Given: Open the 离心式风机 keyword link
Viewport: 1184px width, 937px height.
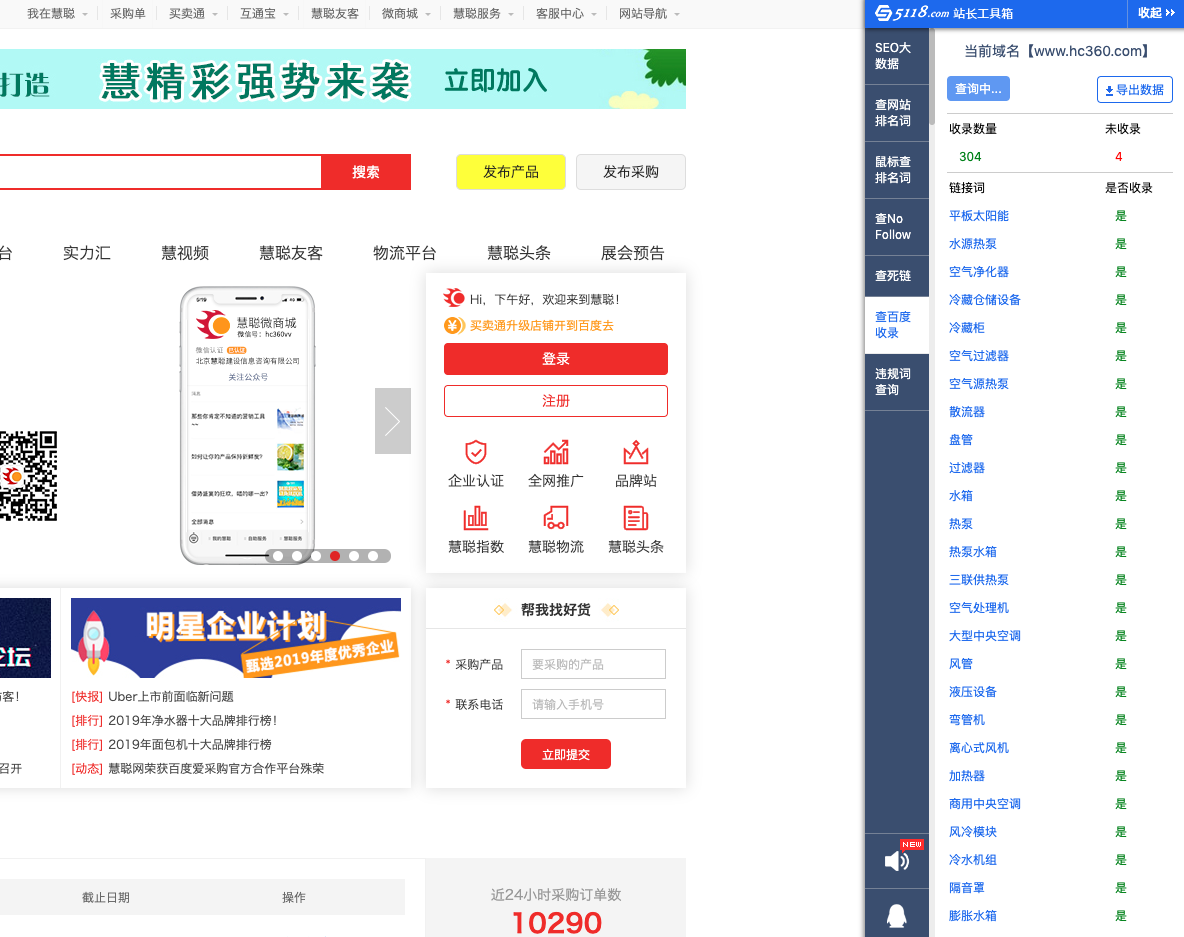Looking at the screenshot, I should pyautogui.click(x=979, y=747).
